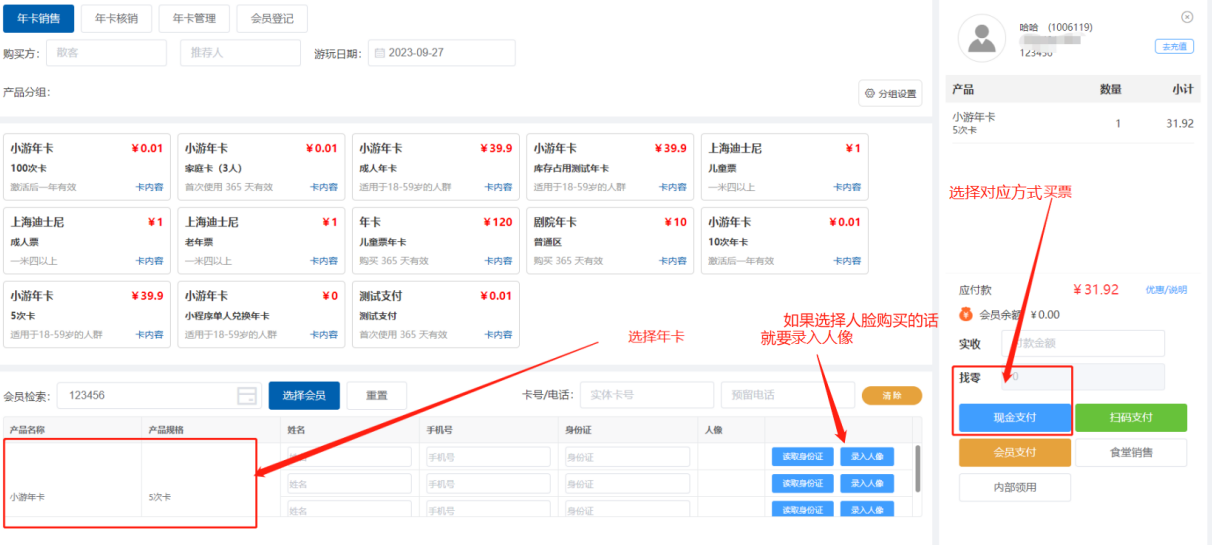Close the member info panel with the X icon

pyautogui.click(x=1187, y=17)
